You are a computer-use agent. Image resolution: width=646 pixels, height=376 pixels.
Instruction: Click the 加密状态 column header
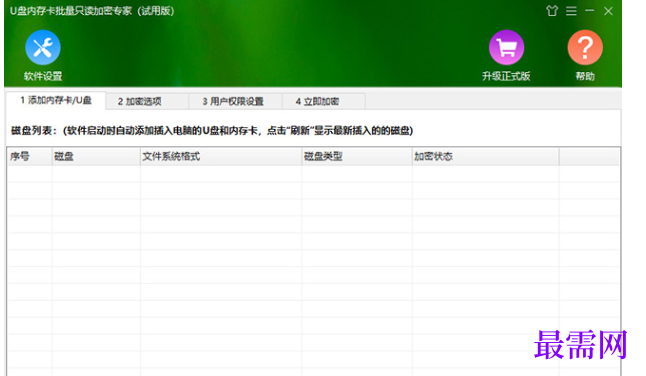click(x=485, y=156)
